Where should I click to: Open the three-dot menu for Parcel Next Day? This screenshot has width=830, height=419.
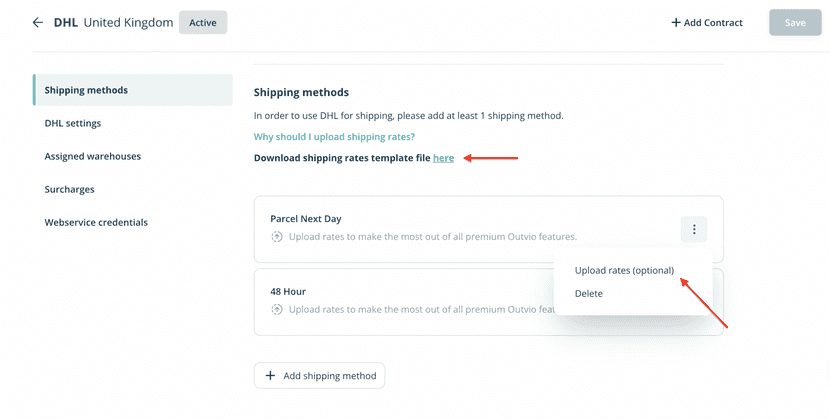(x=694, y=230)
